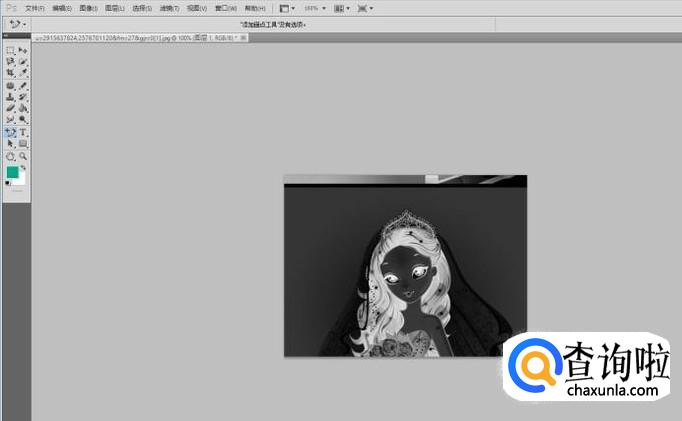682x421 pixels.
Task: Select the Type tool
Action: 23,132
